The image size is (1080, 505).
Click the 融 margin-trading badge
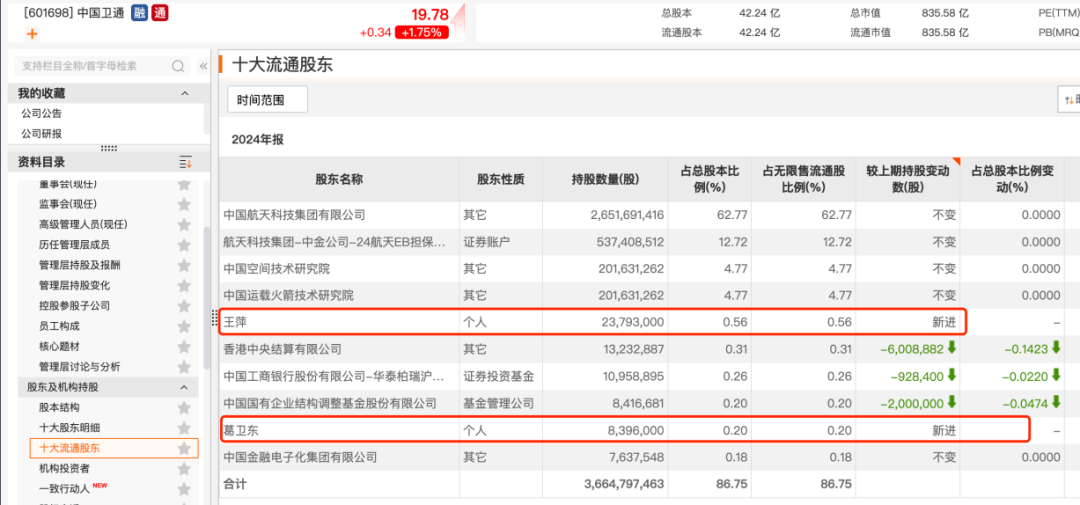(139, 13)
